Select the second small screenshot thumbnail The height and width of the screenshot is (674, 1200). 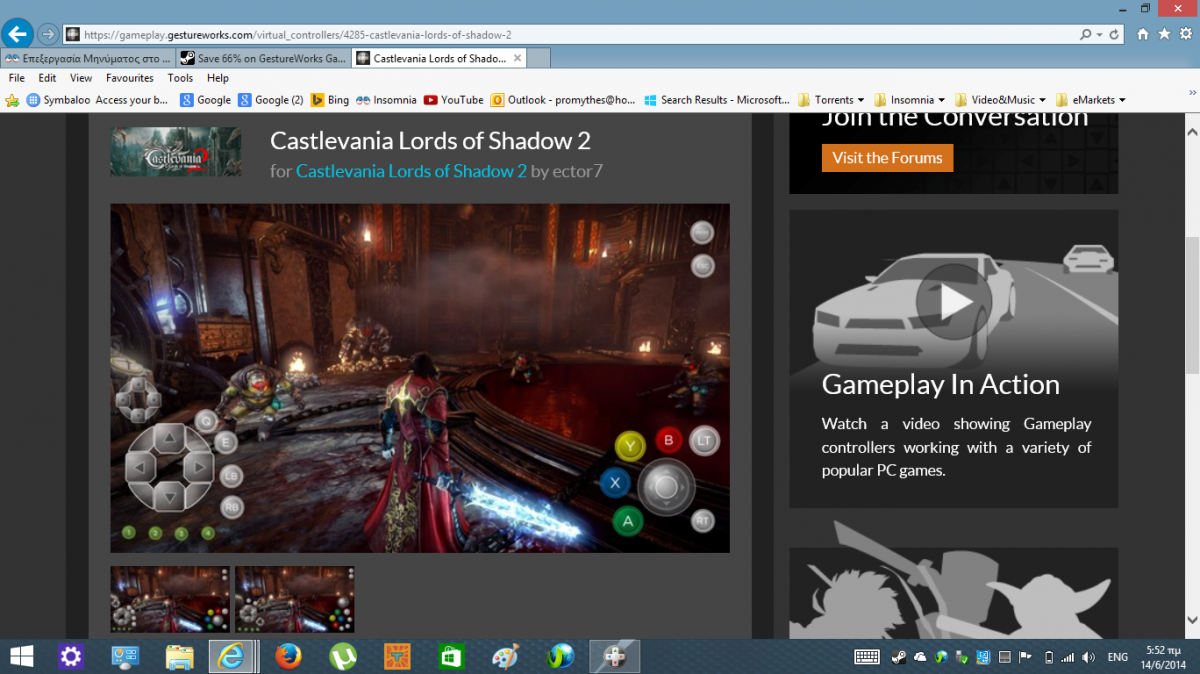click(x=294, y=599)
